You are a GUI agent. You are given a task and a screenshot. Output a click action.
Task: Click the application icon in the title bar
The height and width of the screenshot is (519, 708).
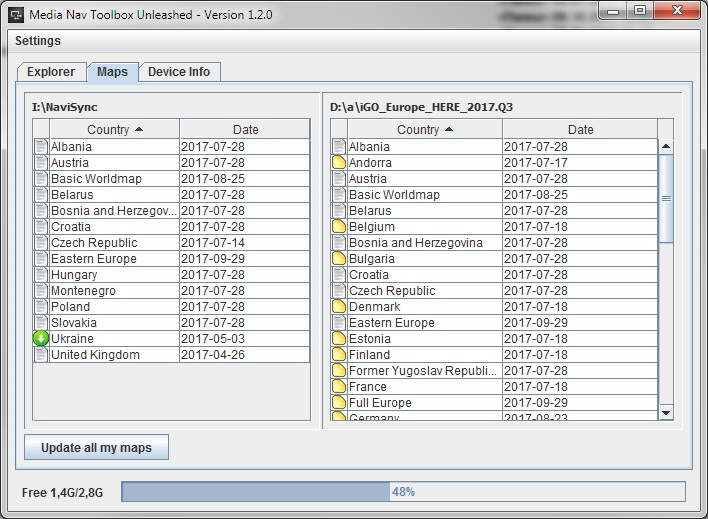pos(17,15)
